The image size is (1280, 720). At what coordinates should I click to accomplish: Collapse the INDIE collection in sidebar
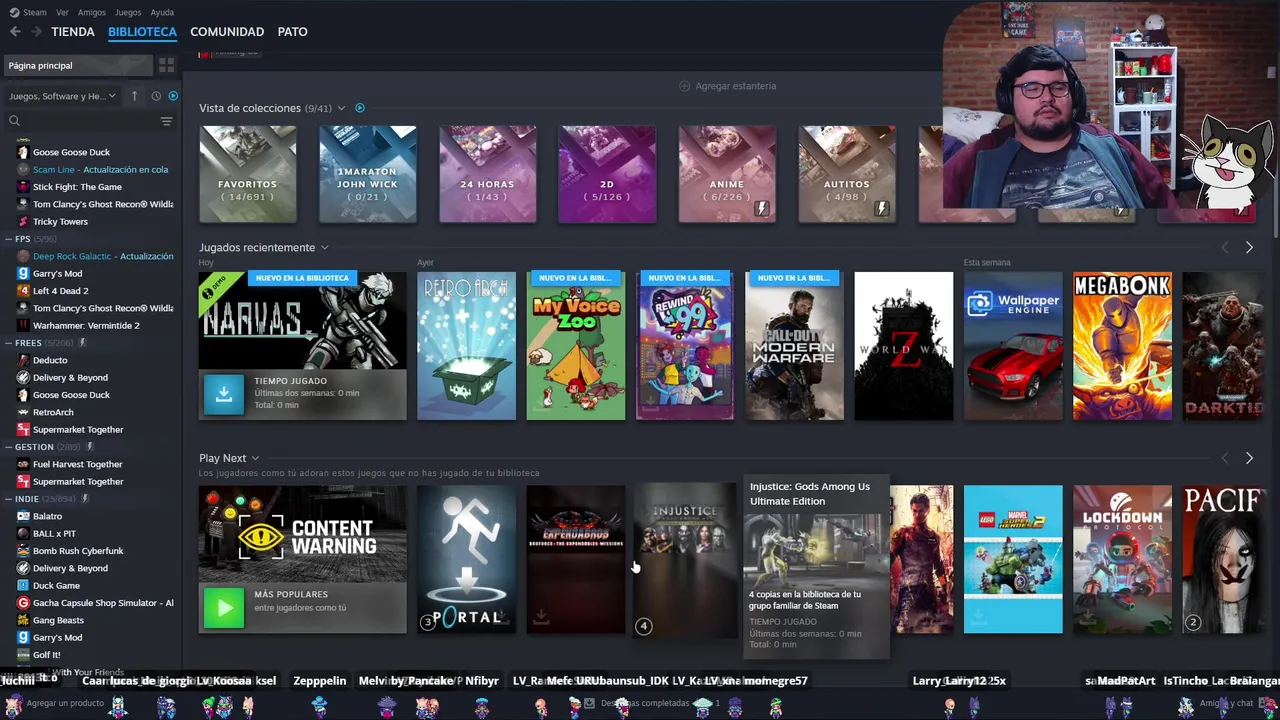click(x=9, y=499)
